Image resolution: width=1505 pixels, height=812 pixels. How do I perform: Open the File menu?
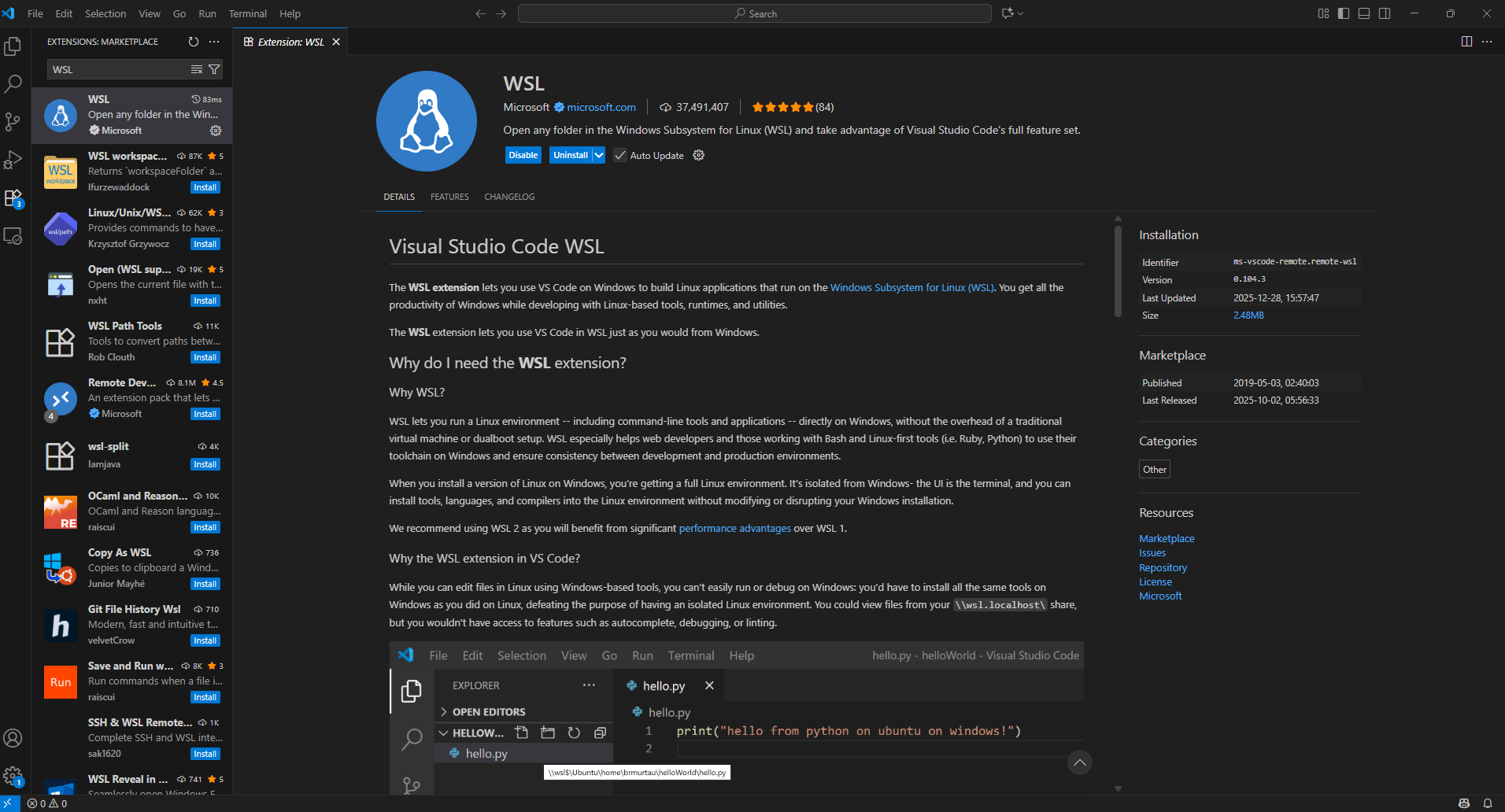pos(35,13)
